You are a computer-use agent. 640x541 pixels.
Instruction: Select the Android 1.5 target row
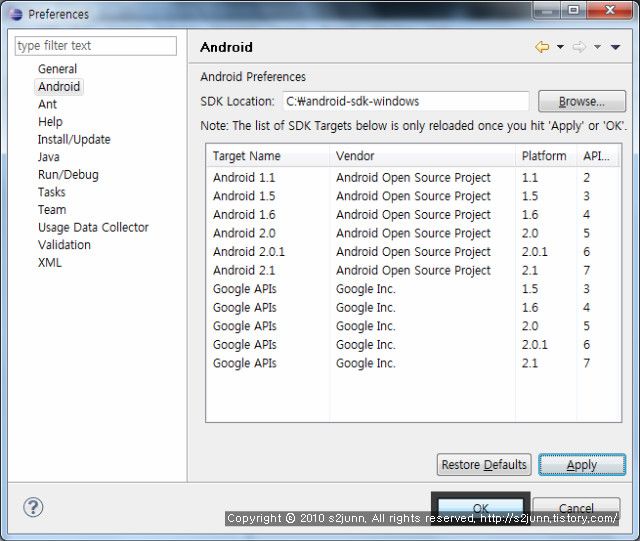(x=413, y=196)
